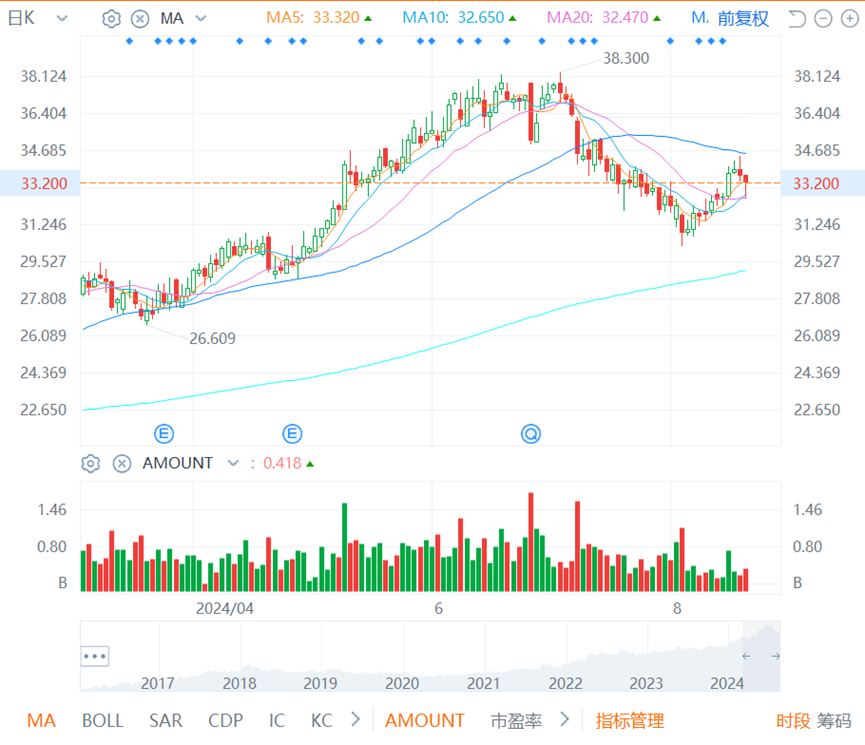Viewport: 865px width, 745px height.
Task: Click the 38.300 high price label
Action: (x=626, y=58)
